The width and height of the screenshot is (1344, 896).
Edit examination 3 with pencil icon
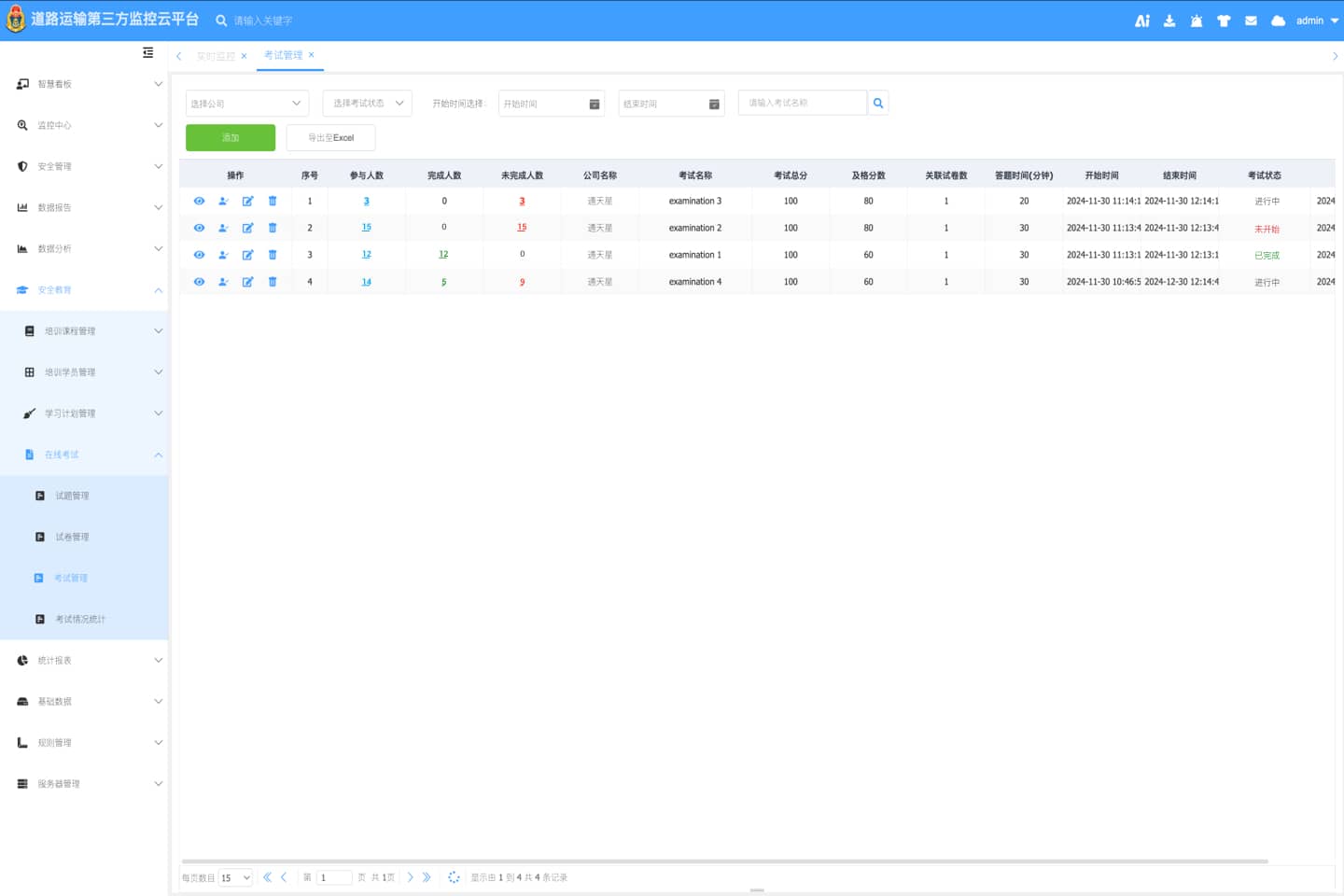point(247,202)
